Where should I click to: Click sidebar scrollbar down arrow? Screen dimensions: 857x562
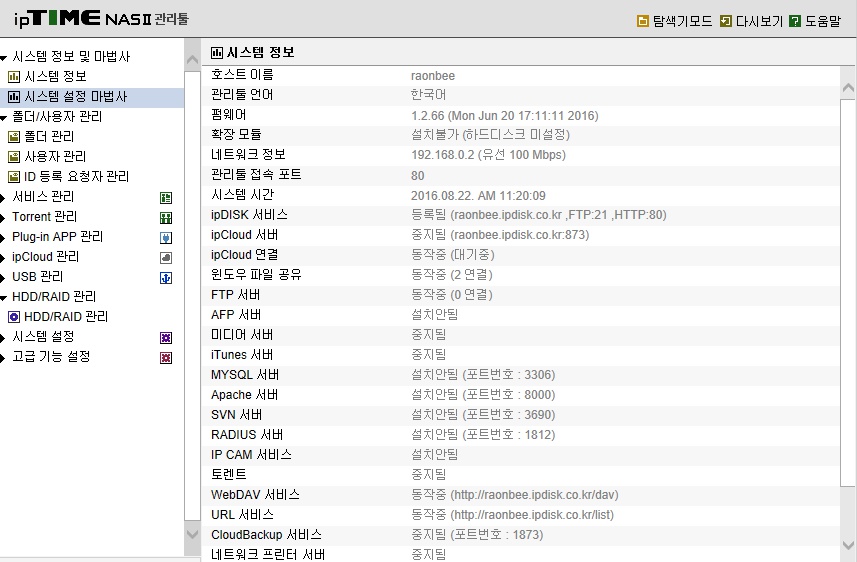[x=192, y=534]
